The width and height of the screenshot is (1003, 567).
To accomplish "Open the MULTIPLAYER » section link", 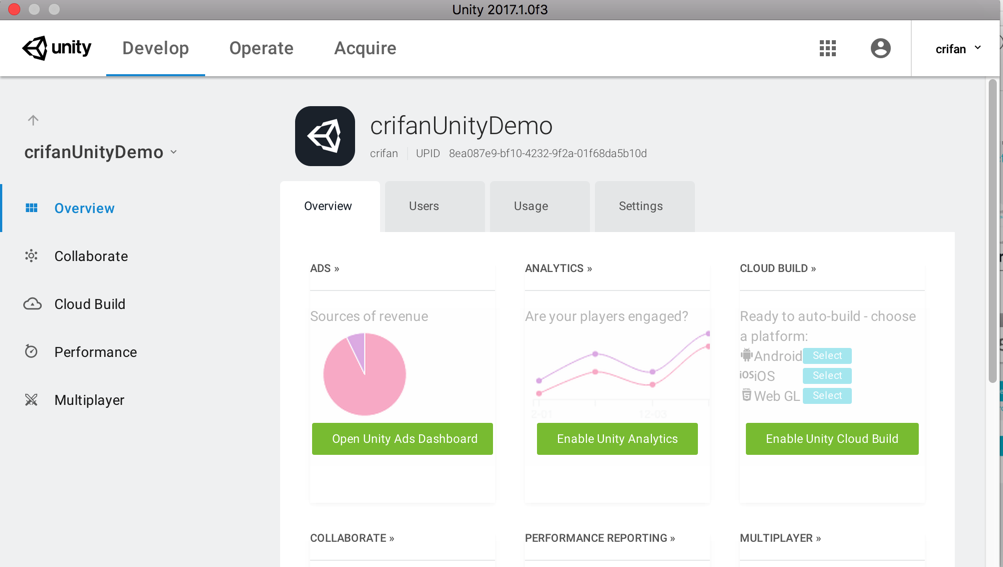I will [780, 538].
